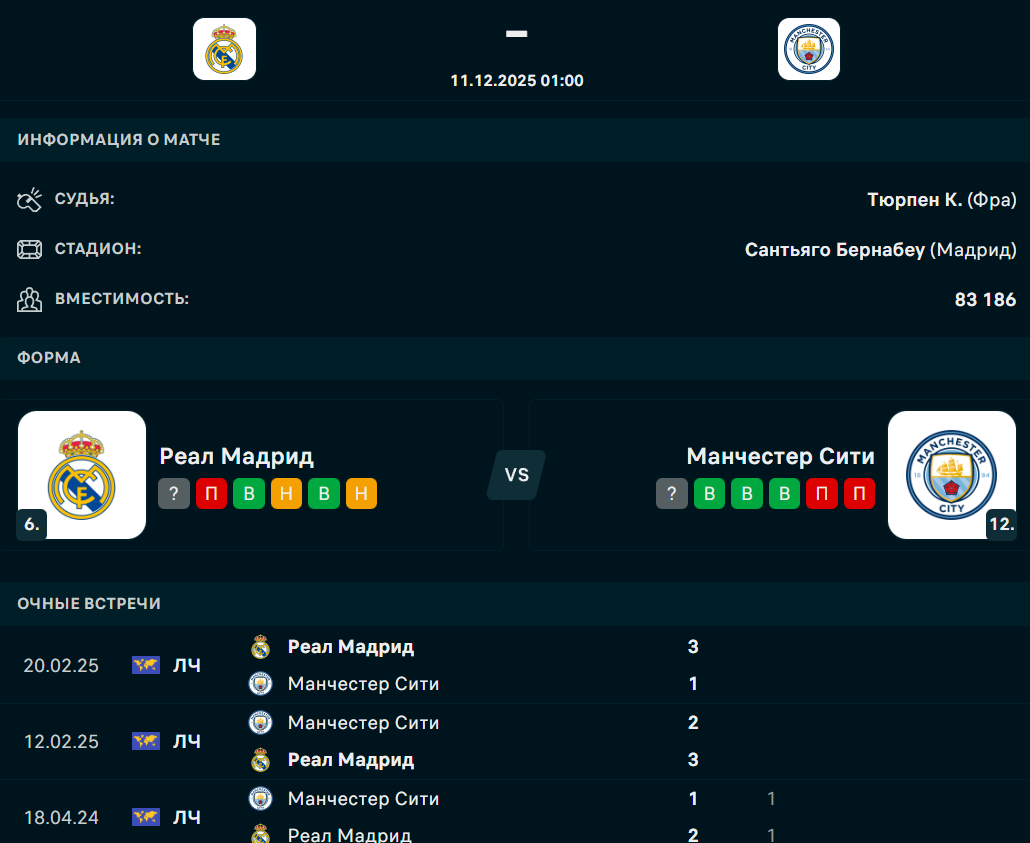This screenshot has width=1030, height=843.
Task: Click the Manchester City crest in the top header
Action: (x=808, y=49)
